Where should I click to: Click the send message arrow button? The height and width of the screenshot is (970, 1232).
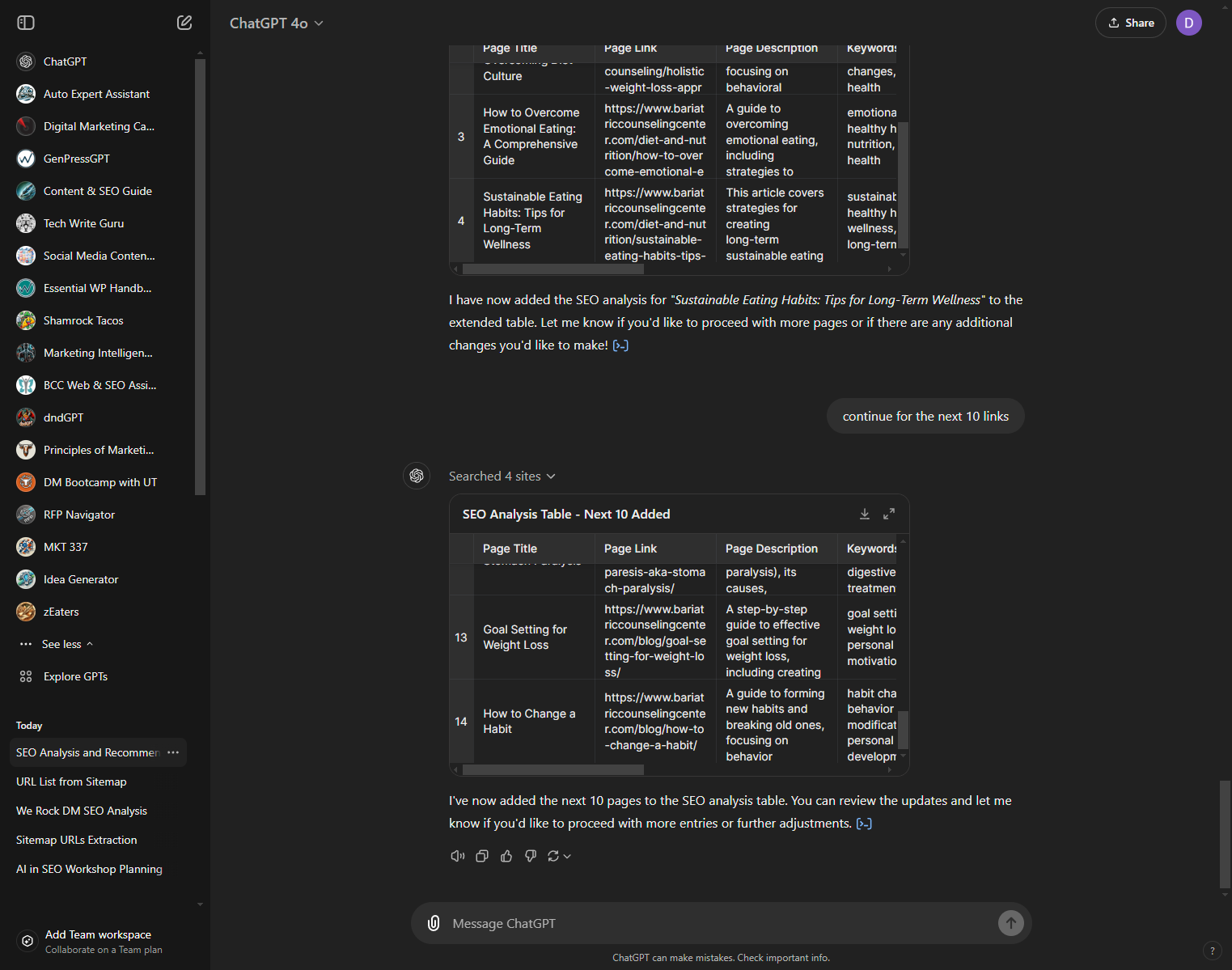click(x=1010, y=923)
